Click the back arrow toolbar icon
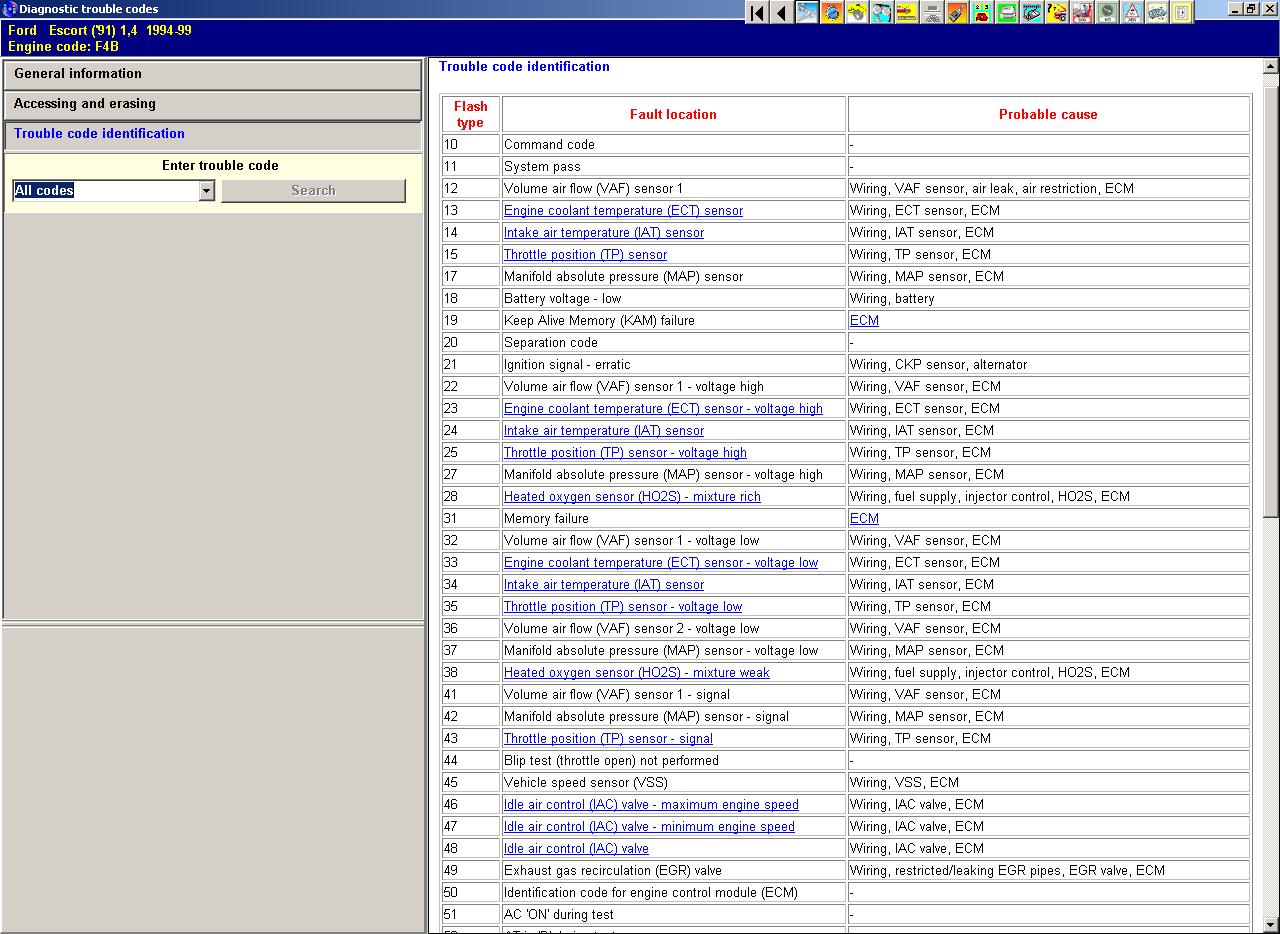The width and height of the screenshot is (1280, 934). [781, 12]
